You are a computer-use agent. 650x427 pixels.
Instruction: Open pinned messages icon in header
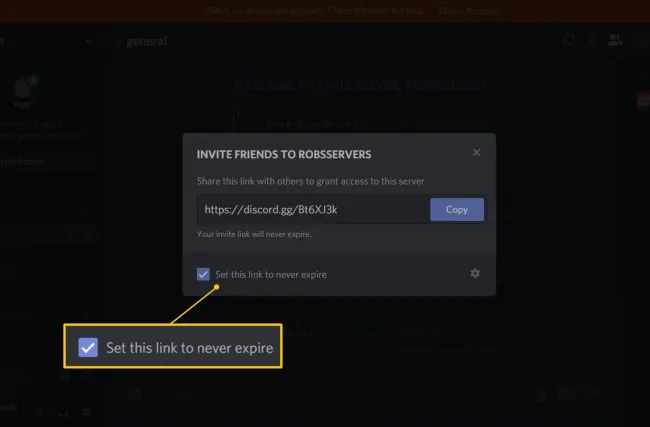[x=592, y=39]
